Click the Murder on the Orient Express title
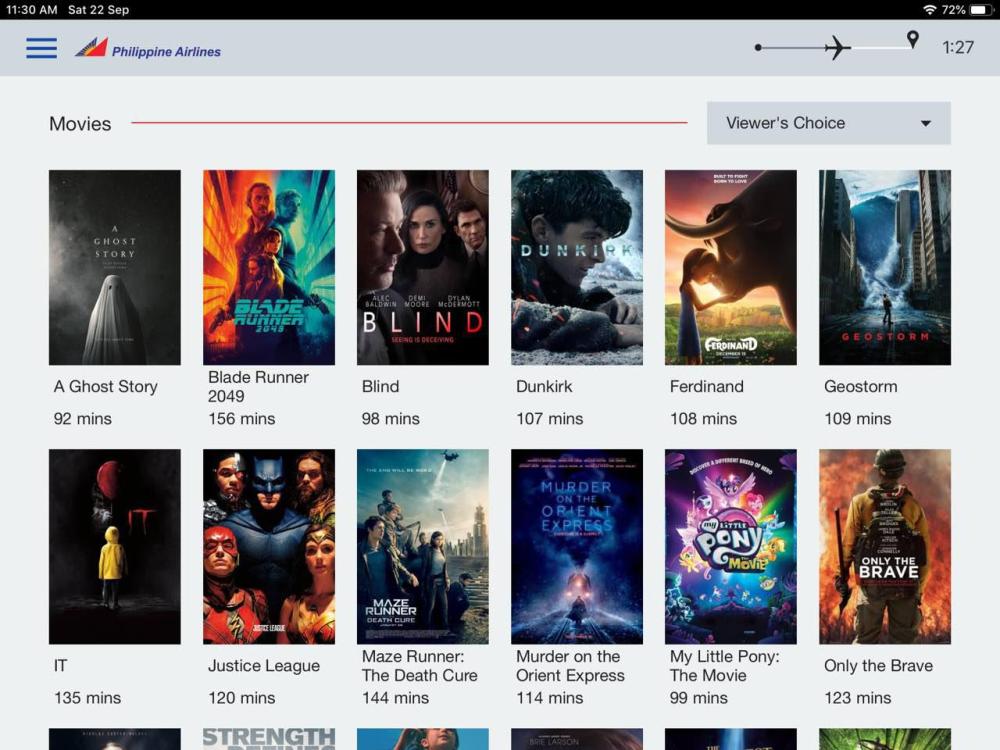The image size is (1000, 750). point(570,666)
